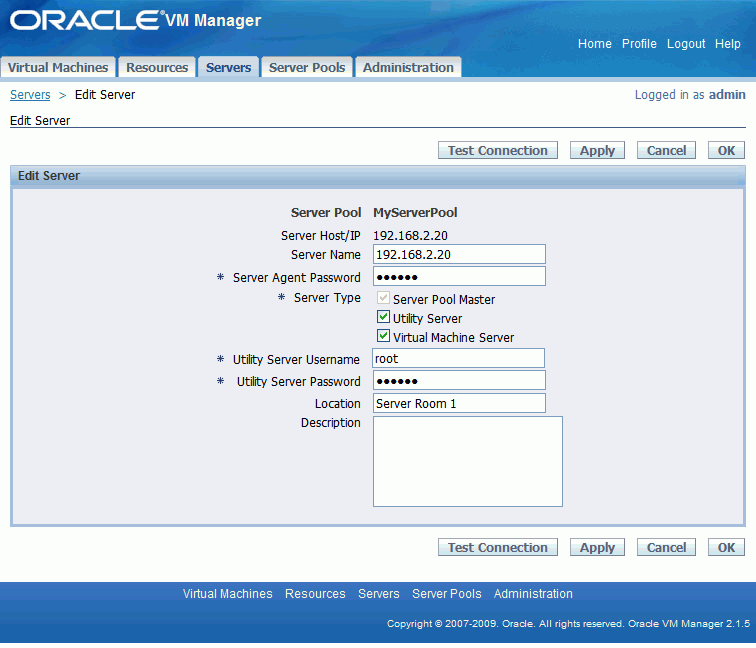Open the Server Pools tab
The width and height of the screenshot is (756, 648).
307,68
